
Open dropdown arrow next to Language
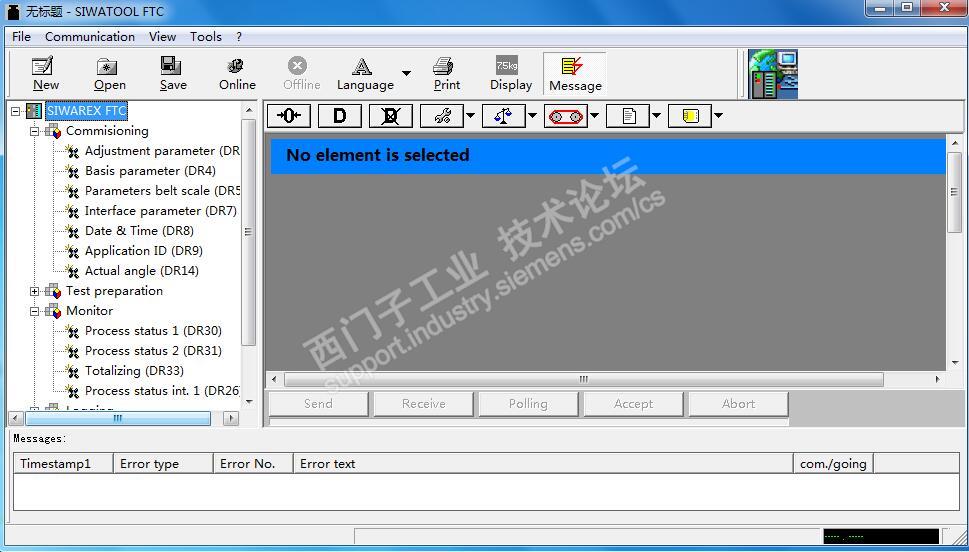[406, 74]
